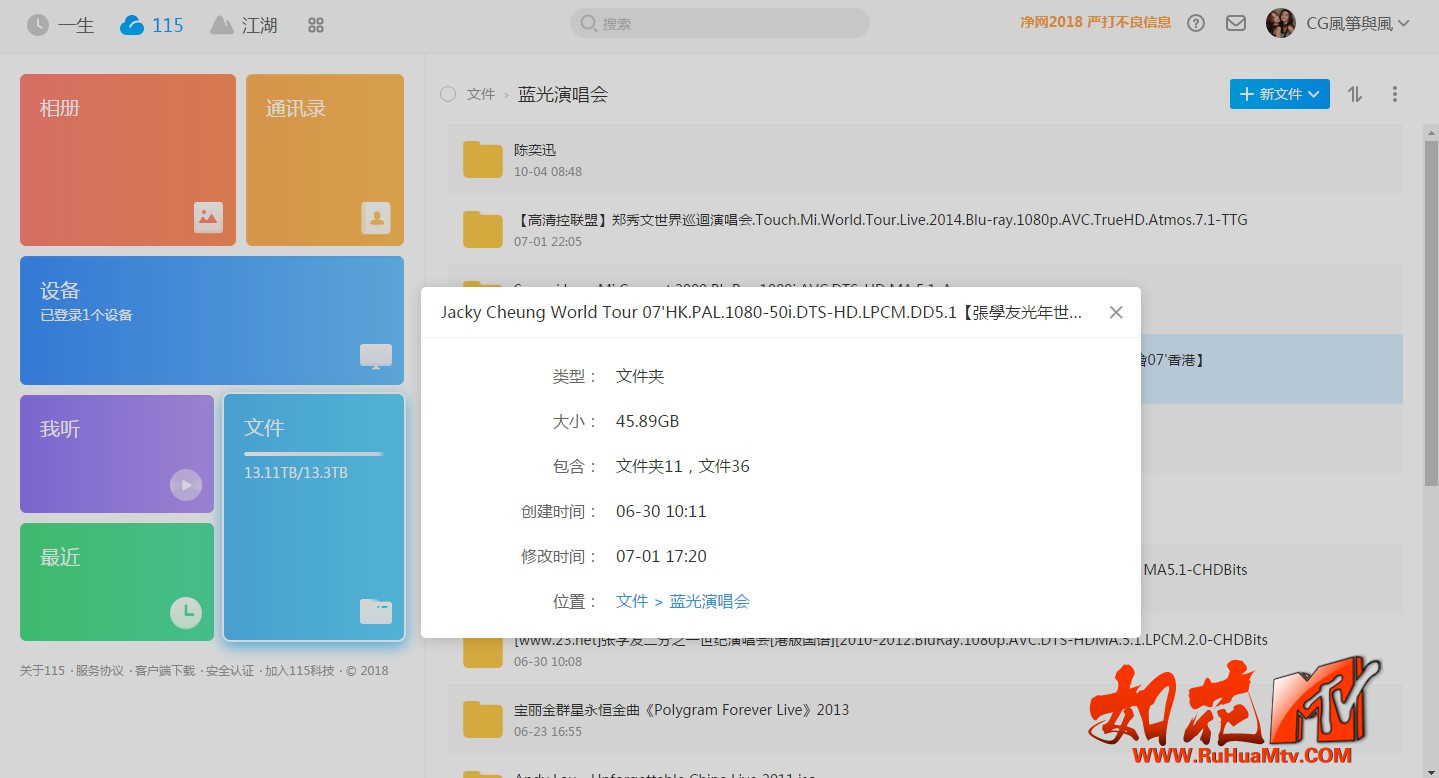Expand the CG風箏與風 account menu
The width and height of the screenshot is (1439, 778).
pos(1358,23)
